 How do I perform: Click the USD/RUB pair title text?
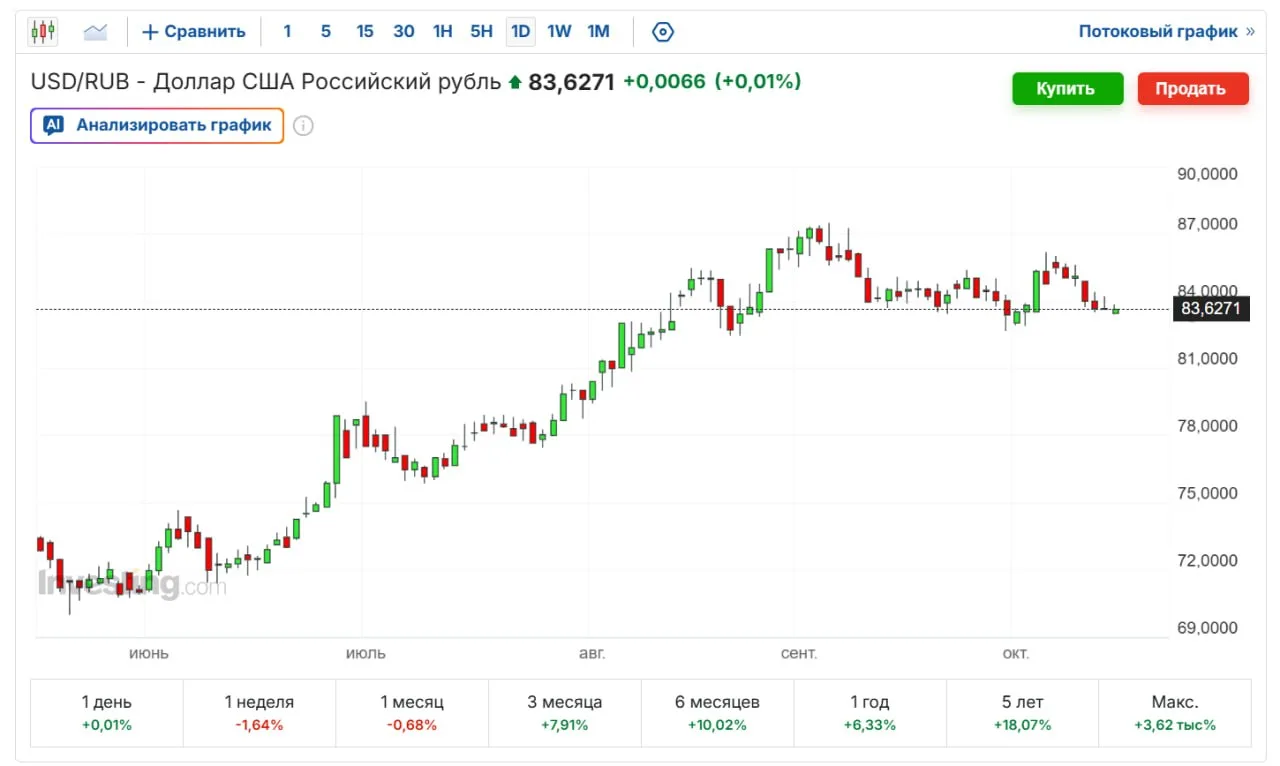pos(266,82)
